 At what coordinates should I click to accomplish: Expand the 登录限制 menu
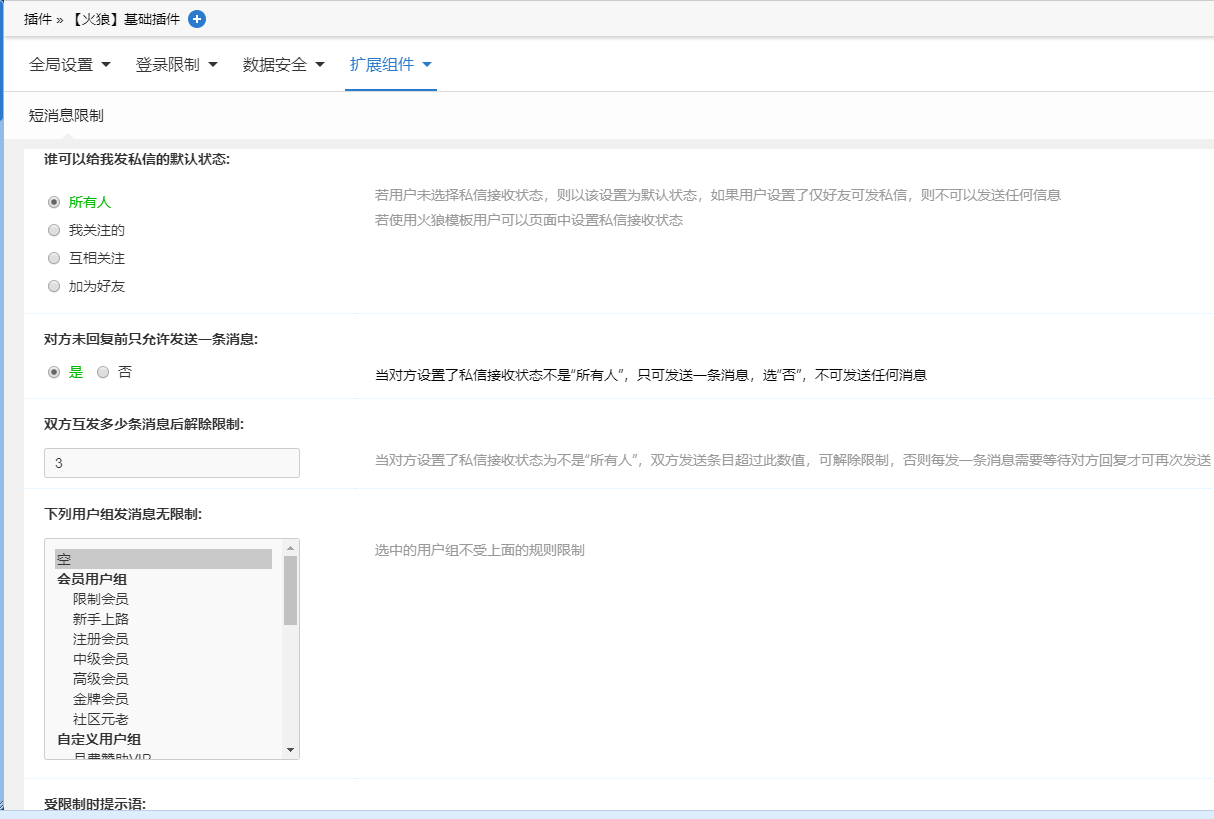[176, 65]
